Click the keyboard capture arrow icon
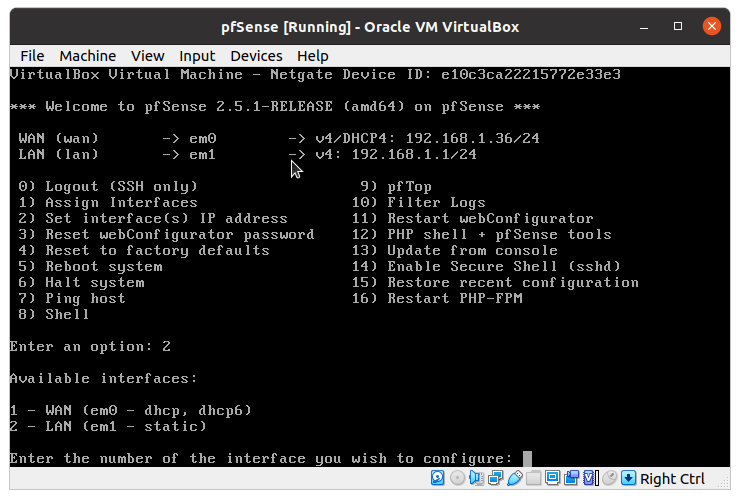Screen dimensions: 740x499 (628, 478)
